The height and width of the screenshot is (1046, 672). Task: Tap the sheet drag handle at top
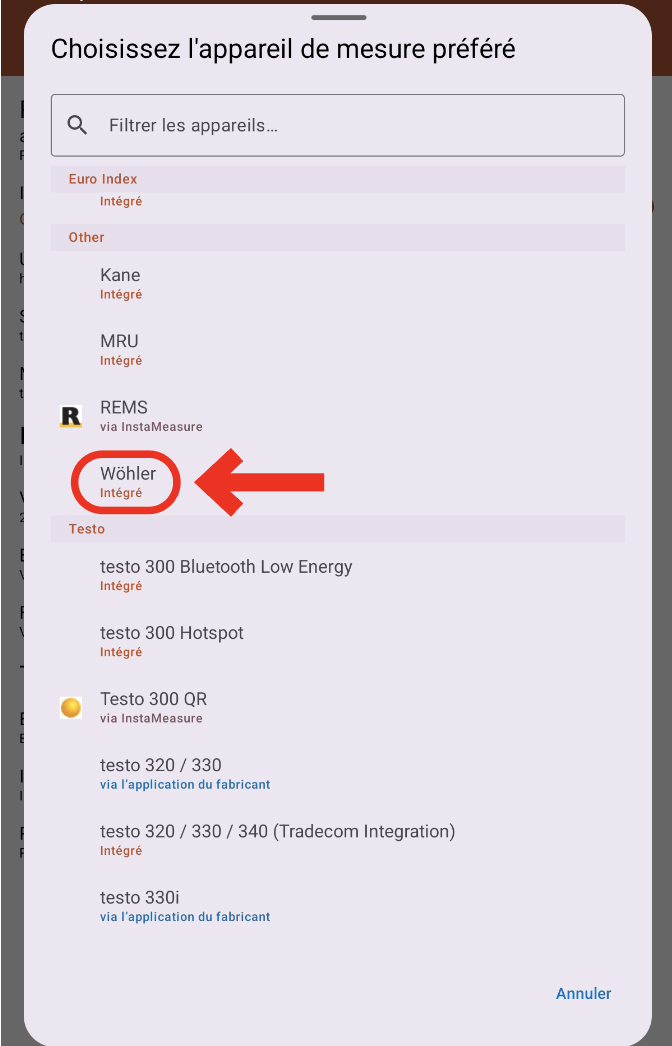click(338, 17)
